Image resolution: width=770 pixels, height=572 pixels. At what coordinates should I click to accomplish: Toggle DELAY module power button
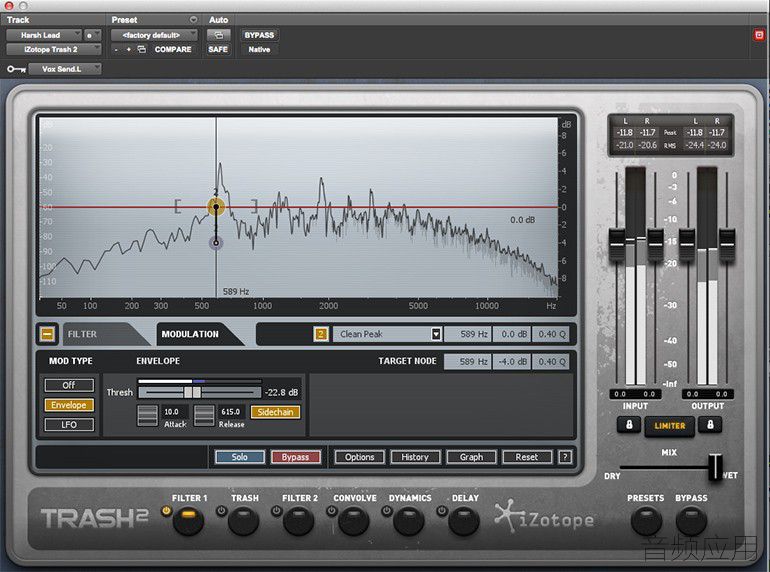(x=441, y=511)
